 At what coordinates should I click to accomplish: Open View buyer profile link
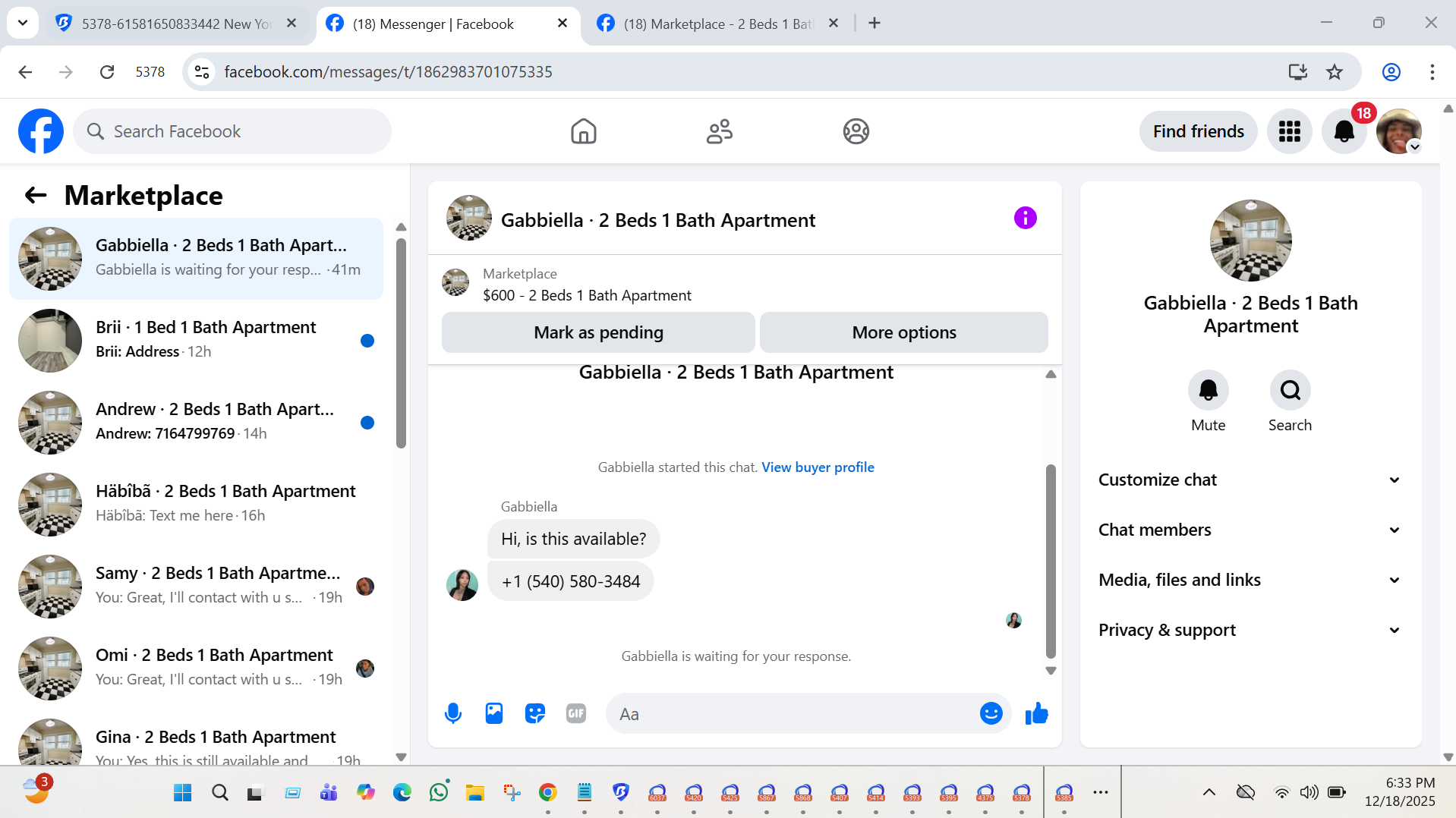pyautogui.click(x=818, y=467)
